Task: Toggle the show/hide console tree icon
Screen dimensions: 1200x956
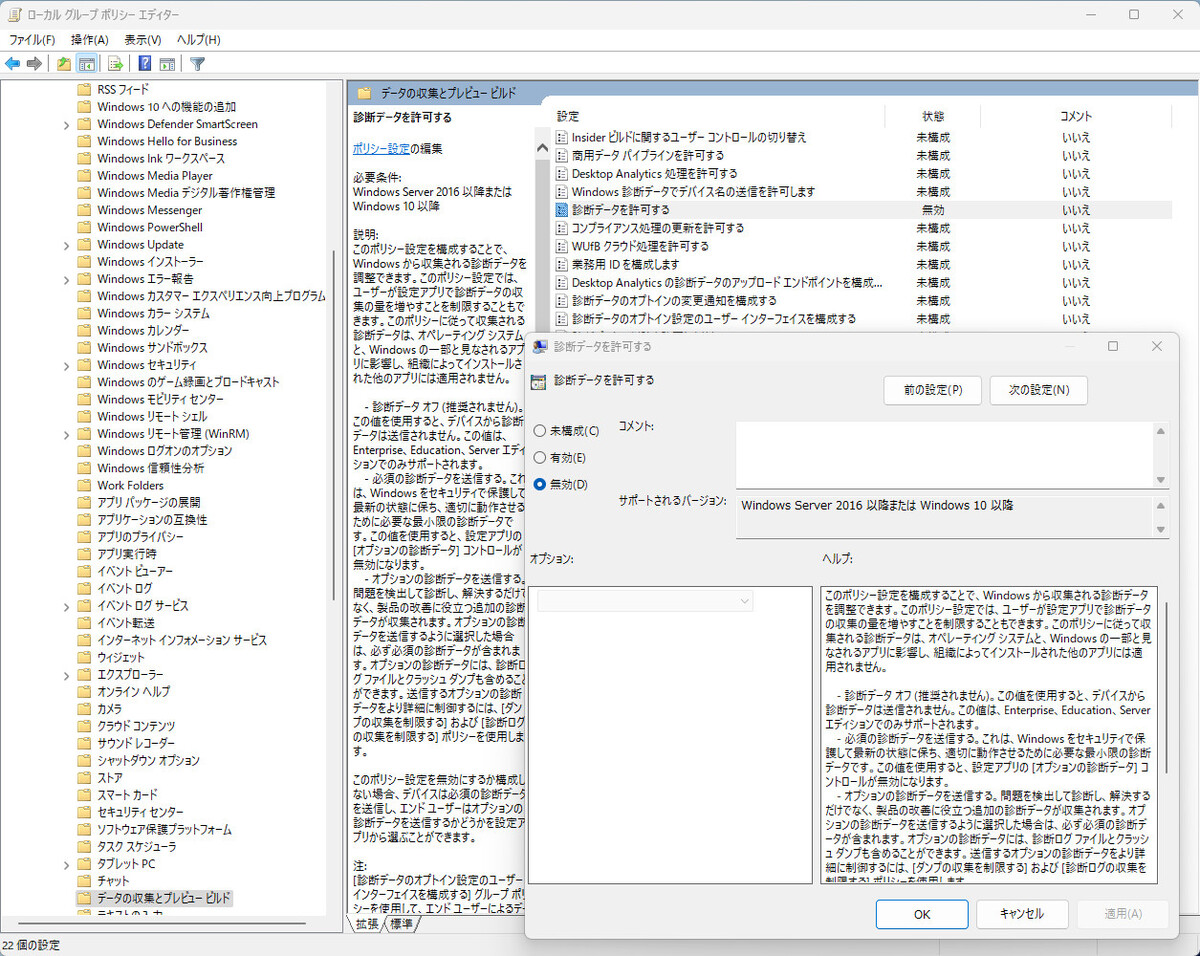Action: pos(87,64)
